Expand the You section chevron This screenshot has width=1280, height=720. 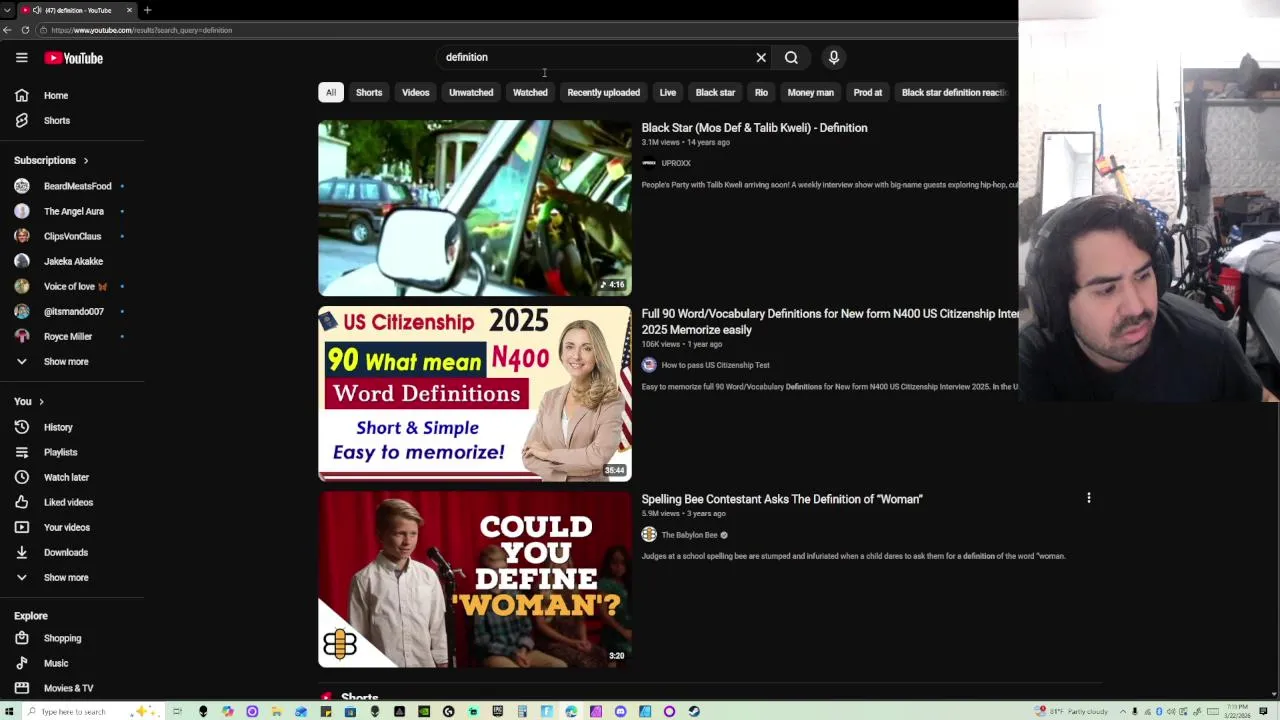point(41,401)
